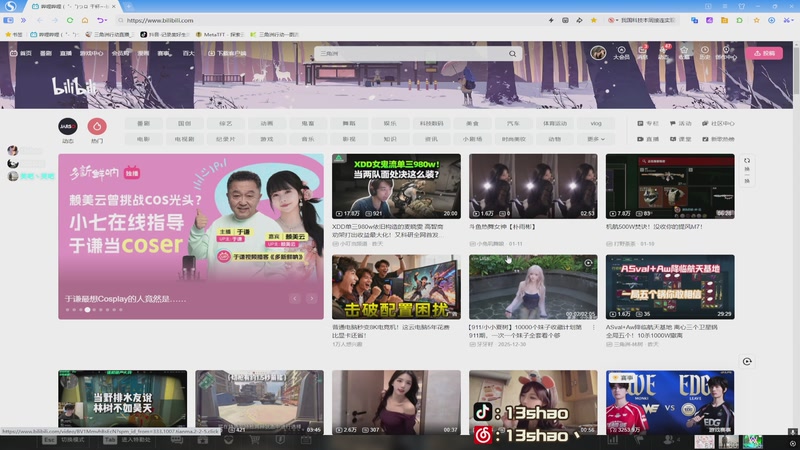This screenshot has width=800, height=450.
Task: Open 大会员 membership icon
Action: pyautogui.click(x=621, y=53)
